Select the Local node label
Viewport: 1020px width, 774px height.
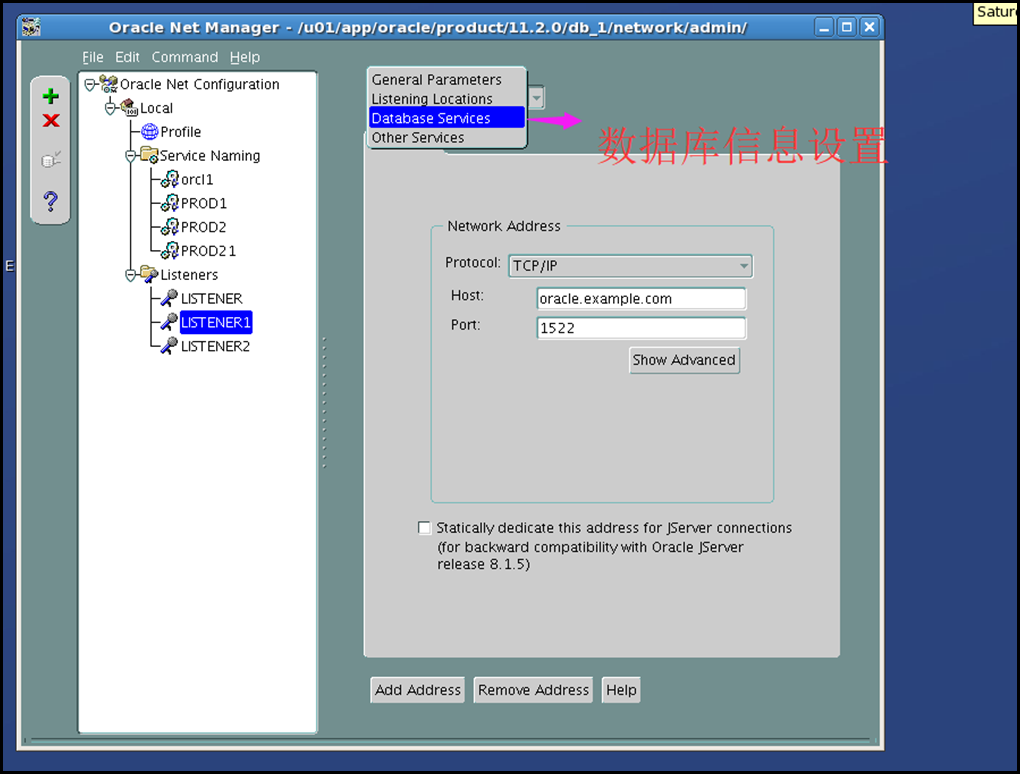click(157, 108)
